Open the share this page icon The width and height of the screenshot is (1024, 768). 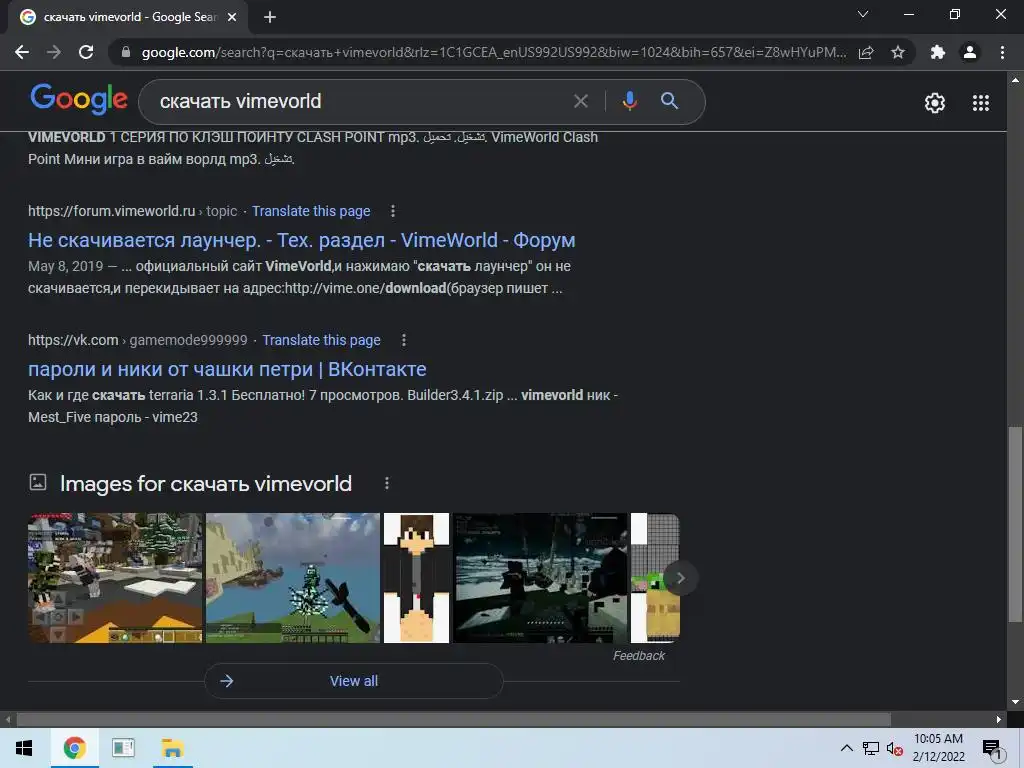(866, 52)
